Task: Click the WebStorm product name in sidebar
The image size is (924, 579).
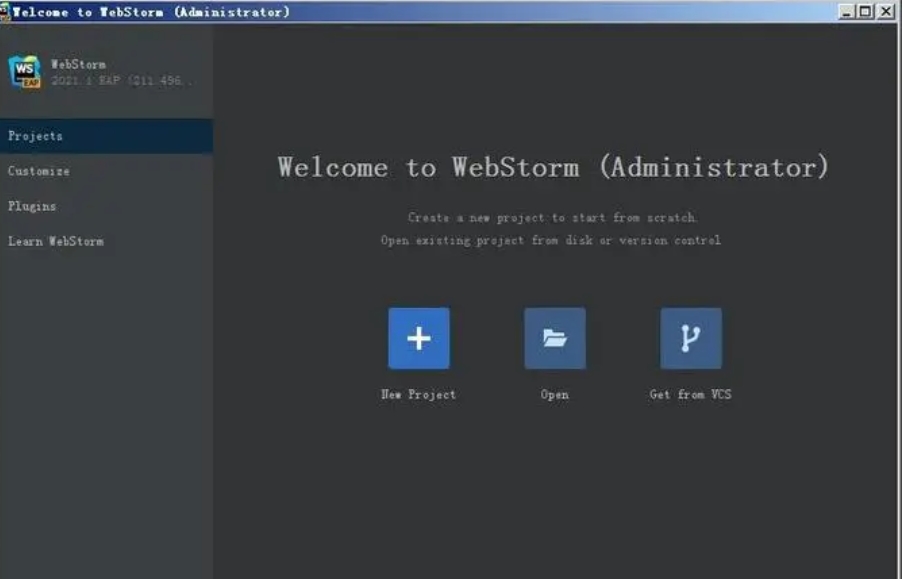Action: click(78, 64)
